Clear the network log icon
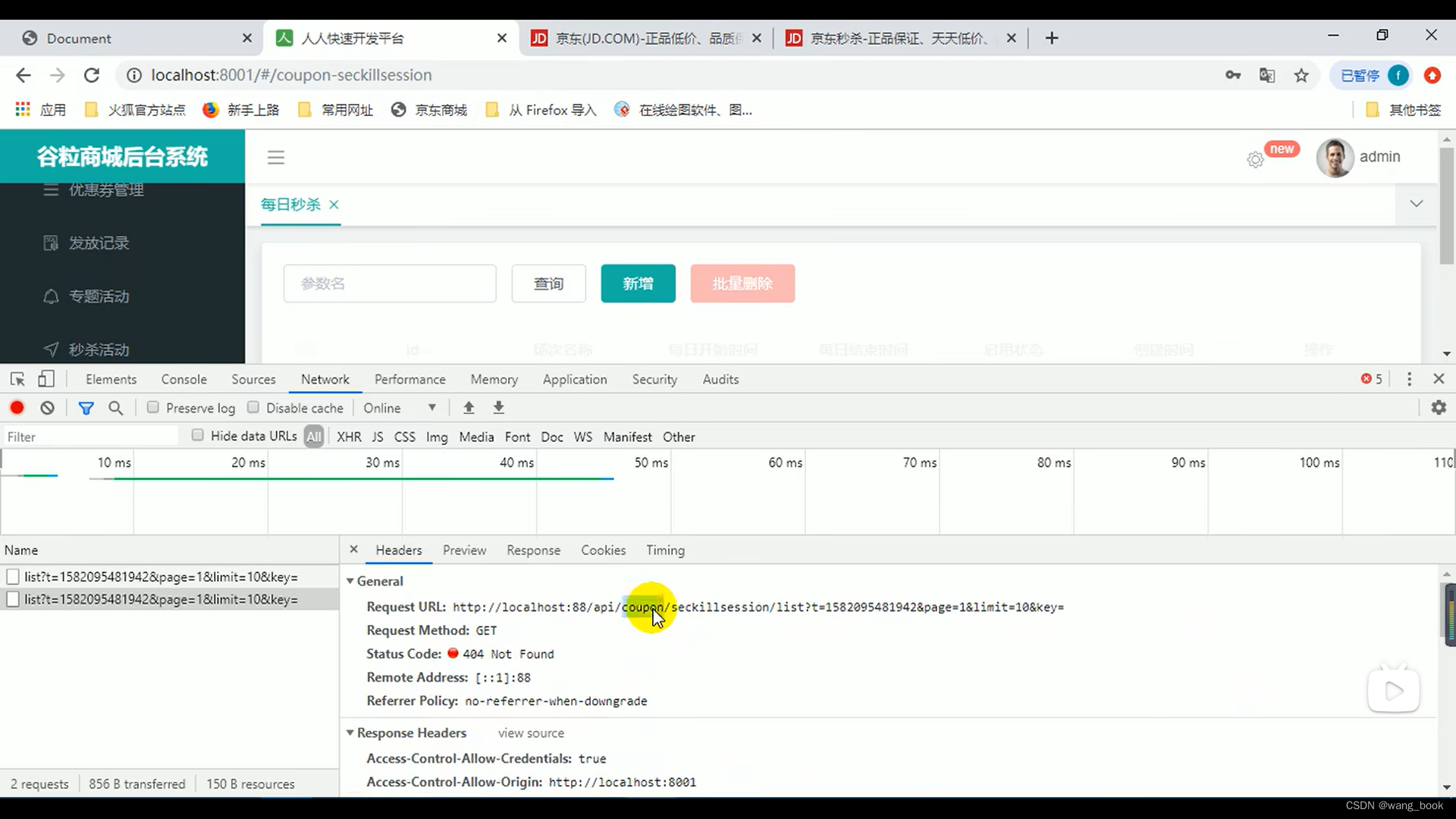The height and width of the screenshot is (819, 1456). (48, 408)
